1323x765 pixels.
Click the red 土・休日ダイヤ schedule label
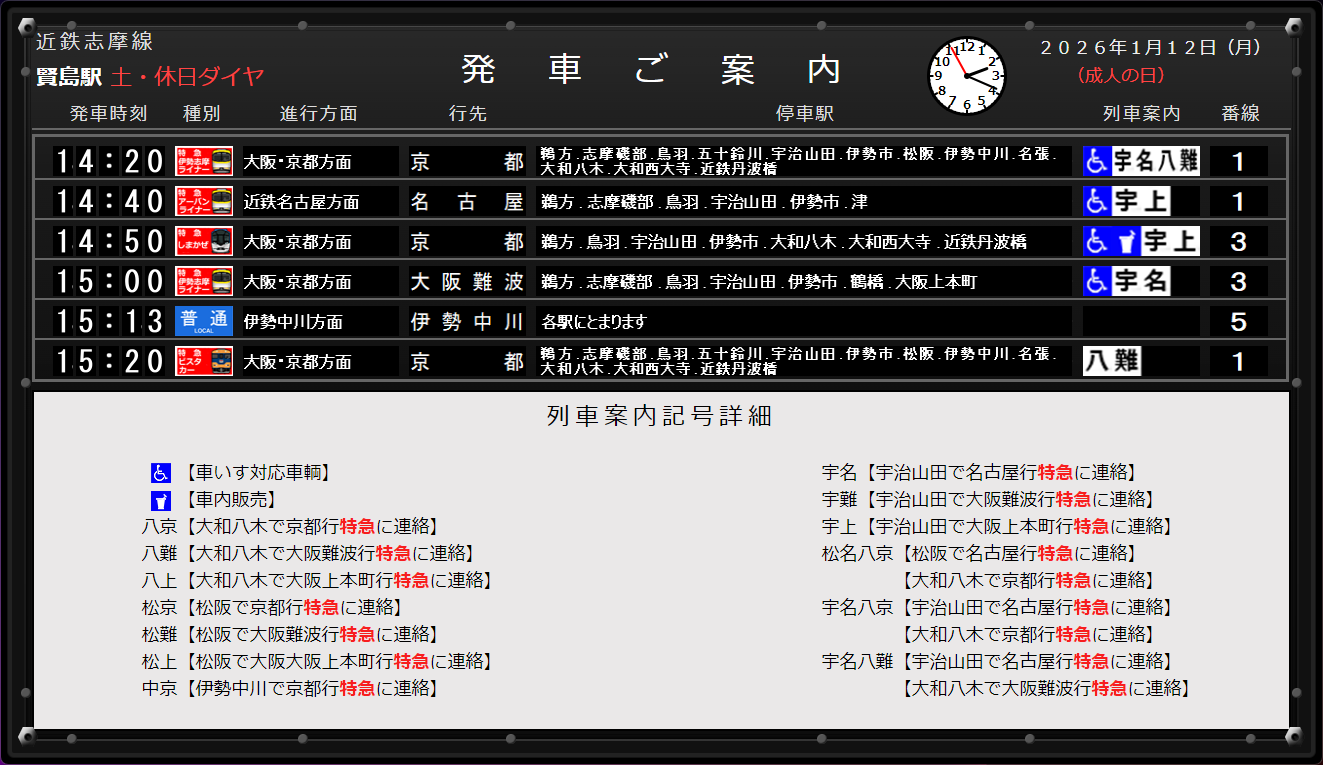coord(188,77)
